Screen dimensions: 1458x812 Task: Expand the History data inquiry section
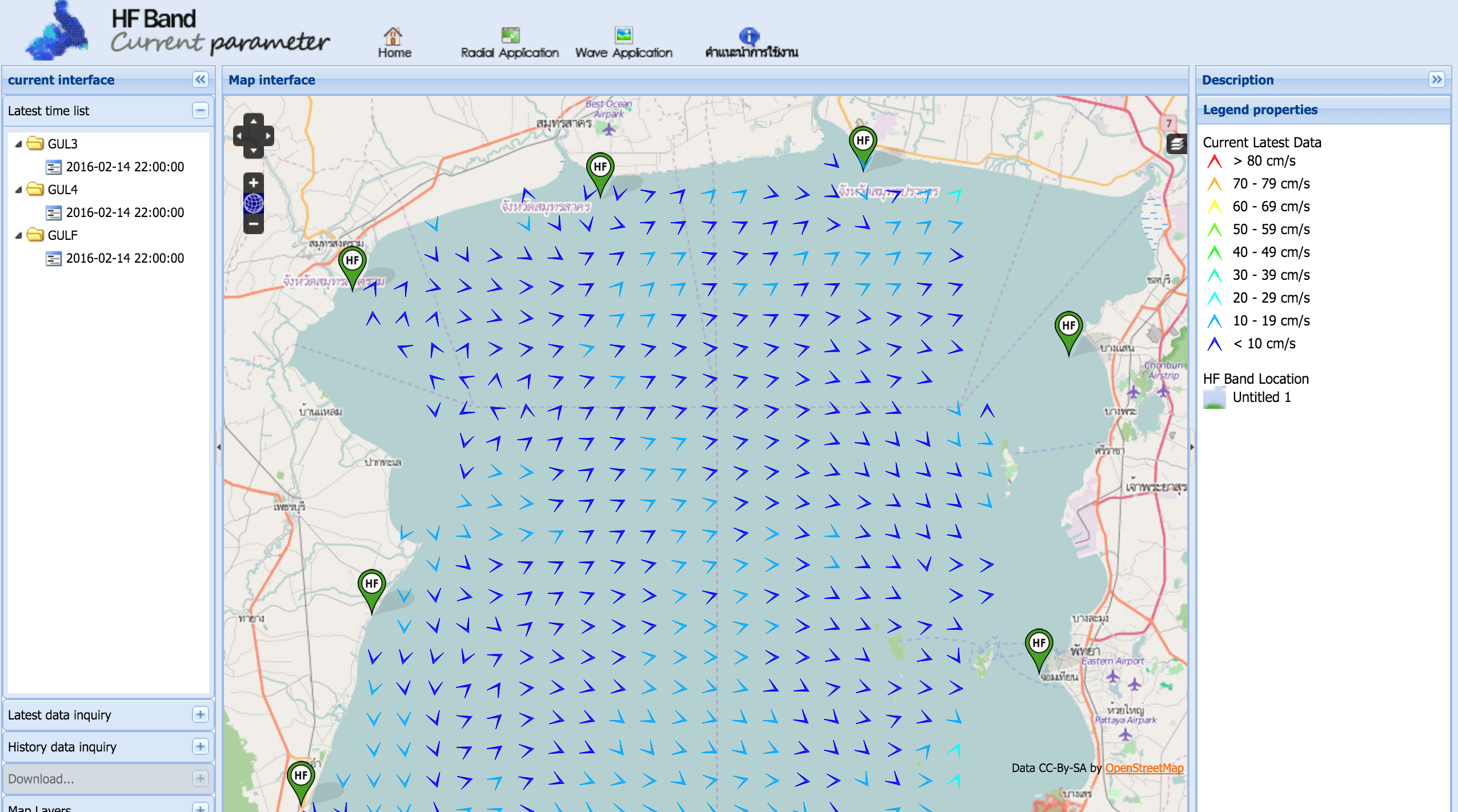200,746
